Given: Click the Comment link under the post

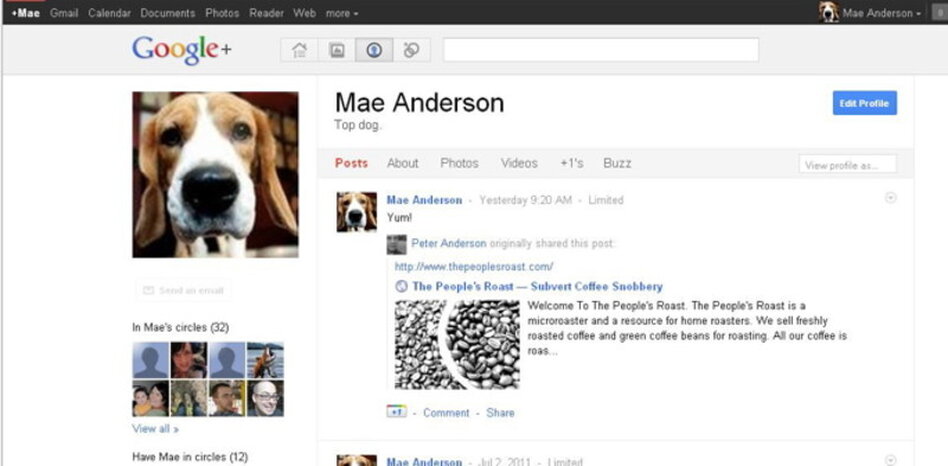Looking at the screenshot, I should [x=446, y=412].
